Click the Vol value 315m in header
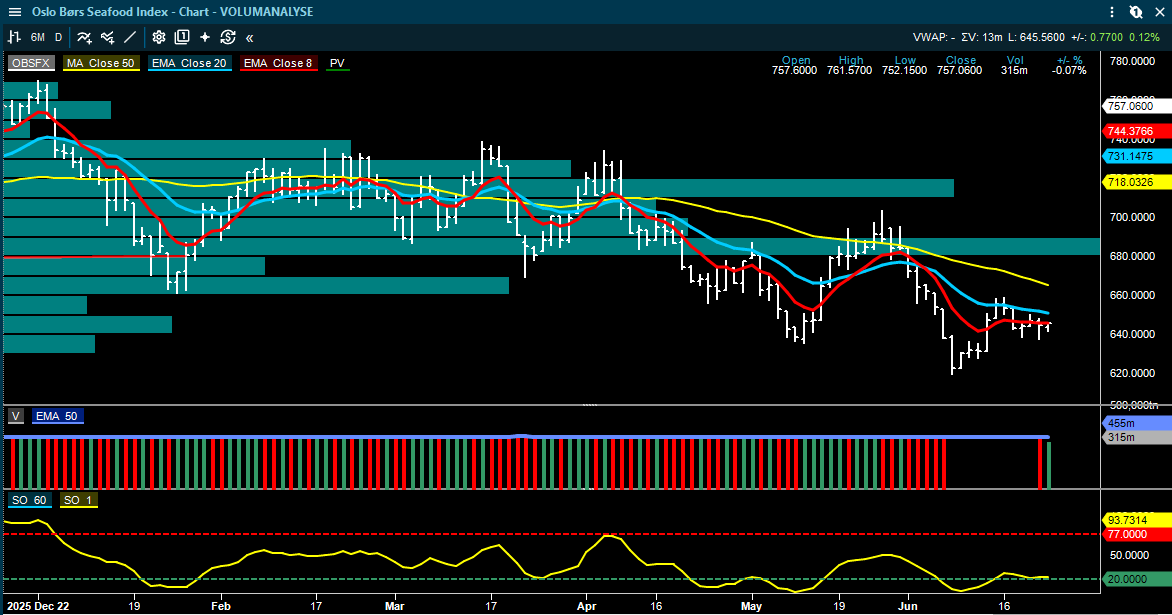This screenshot has height=615, width=1172. (1014, 70)
